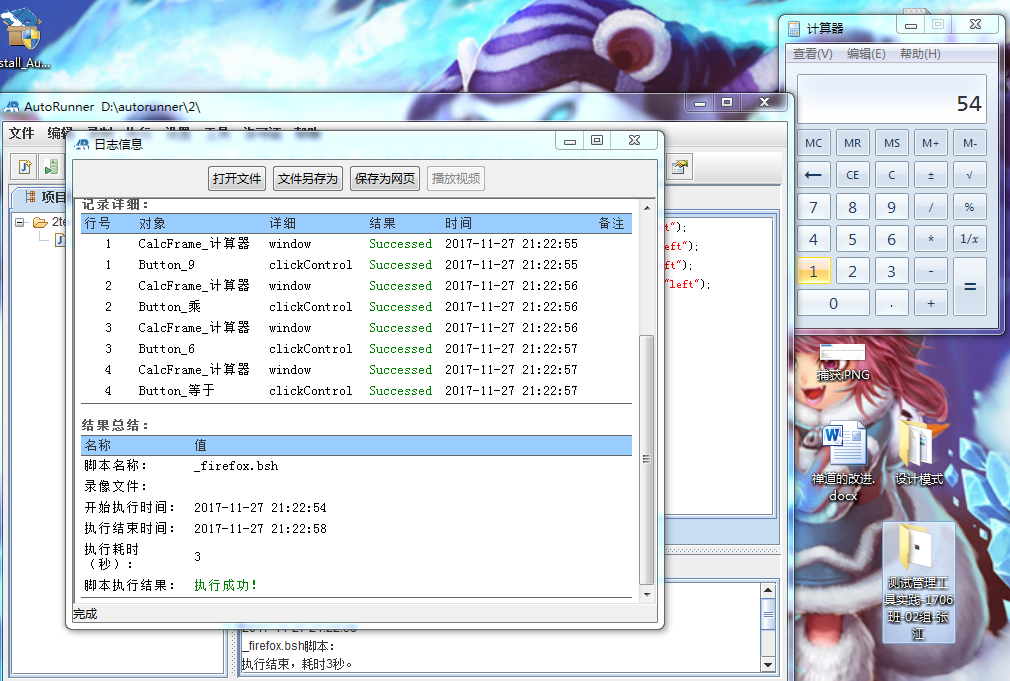Click the 对象 column header in log table

pyautogui.click(x=152, y=224)
